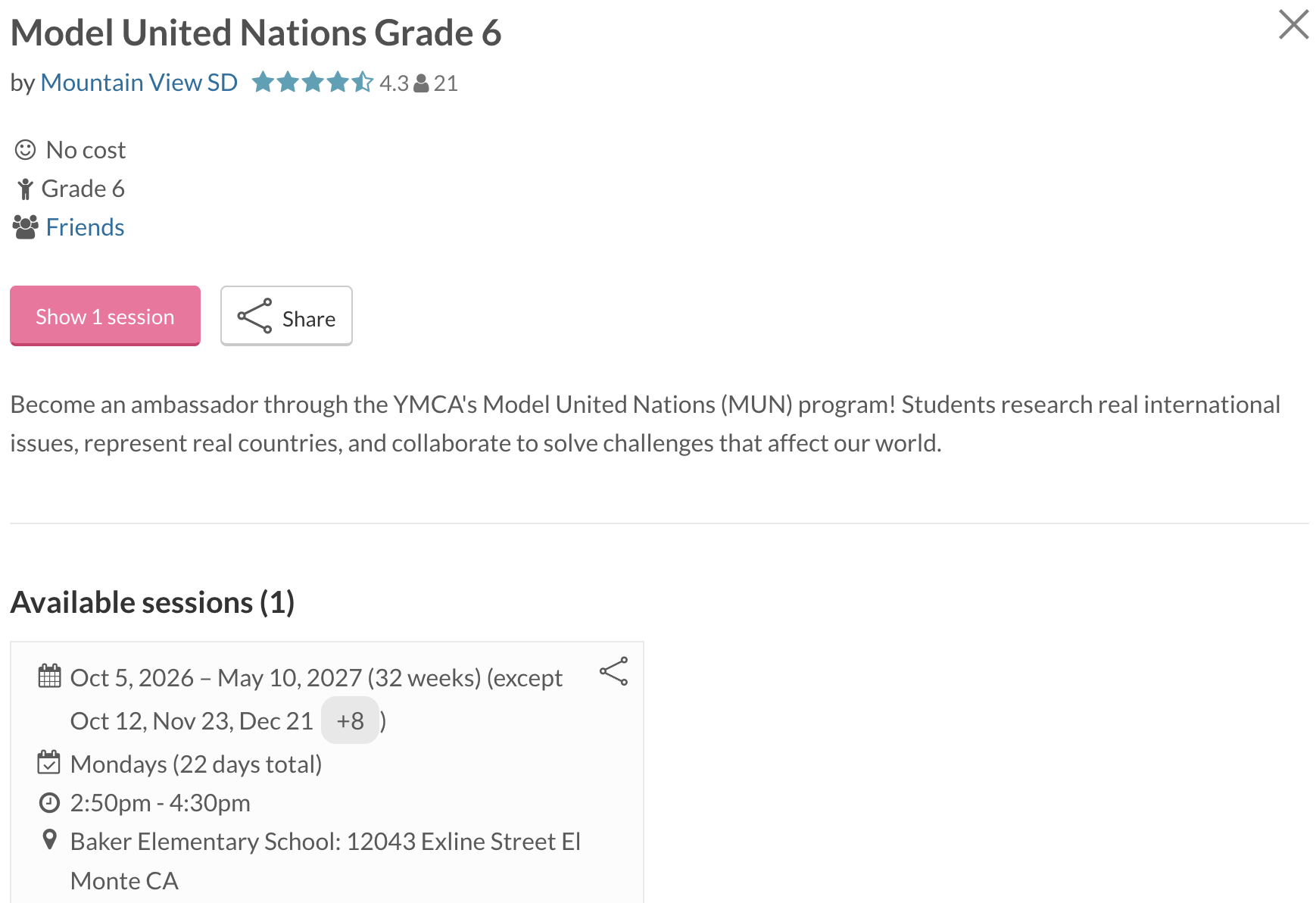Screen dimensions: 1316x903
Task: Click the Share button
Action: 286,316
